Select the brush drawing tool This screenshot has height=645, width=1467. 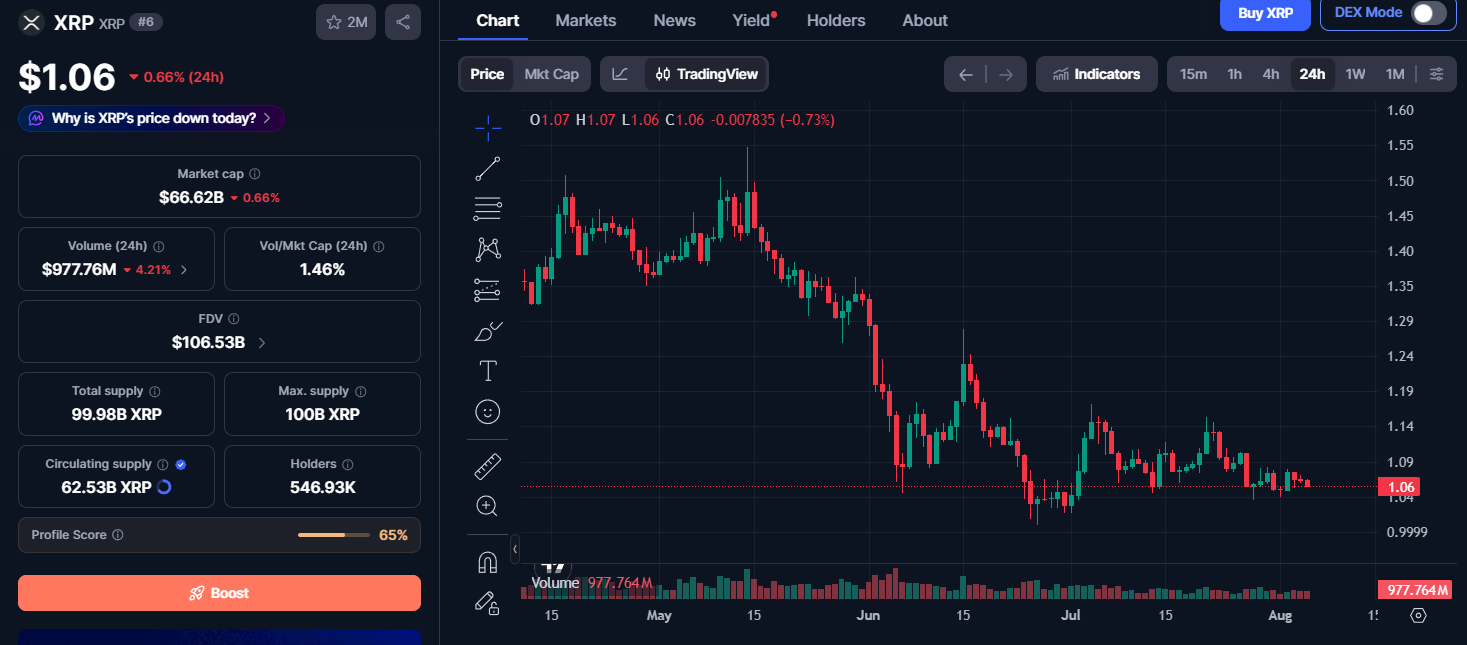(488, 331)
